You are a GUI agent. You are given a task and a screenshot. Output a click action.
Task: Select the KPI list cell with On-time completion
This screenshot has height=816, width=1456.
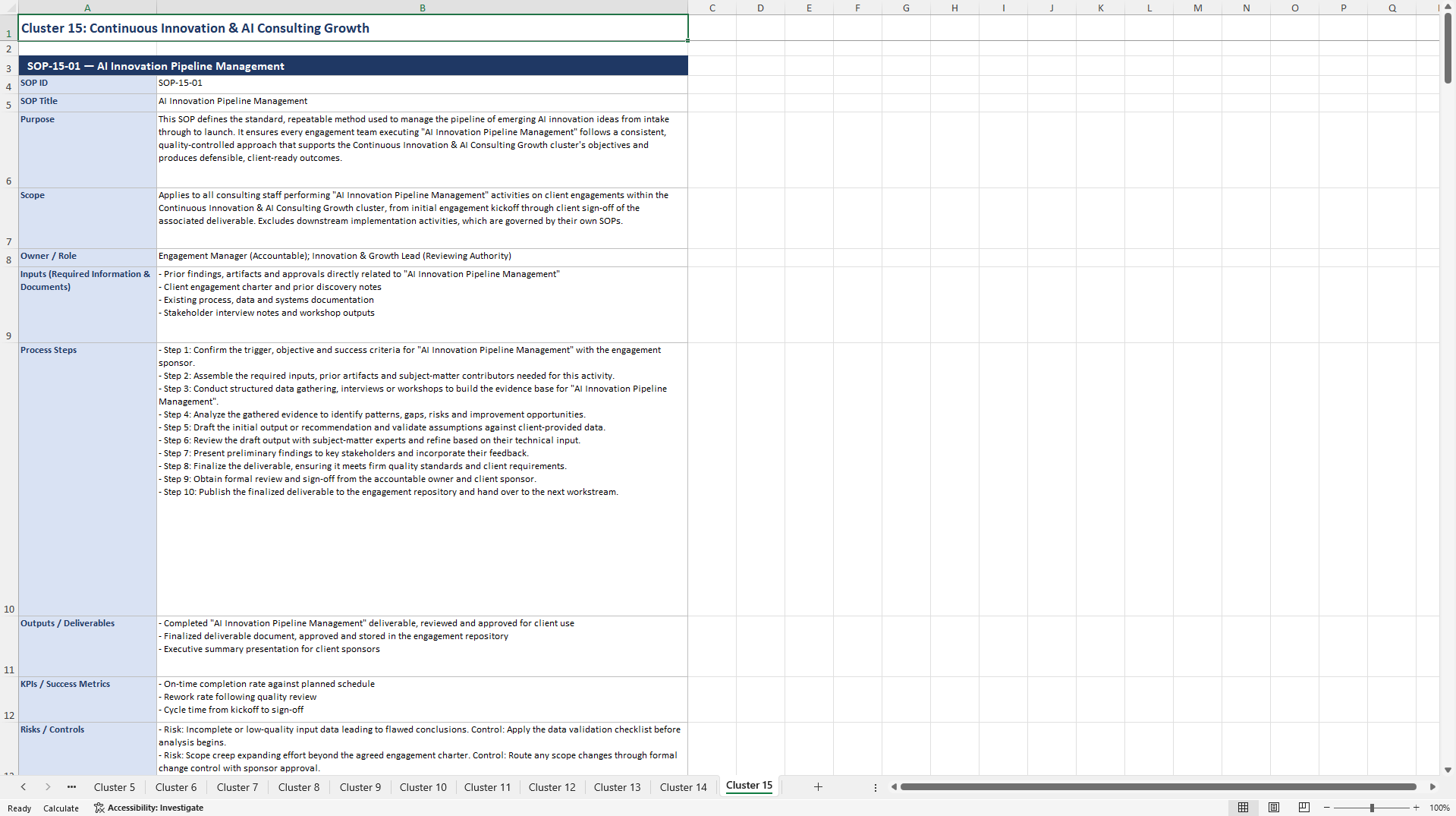click(x=422, y=699)
